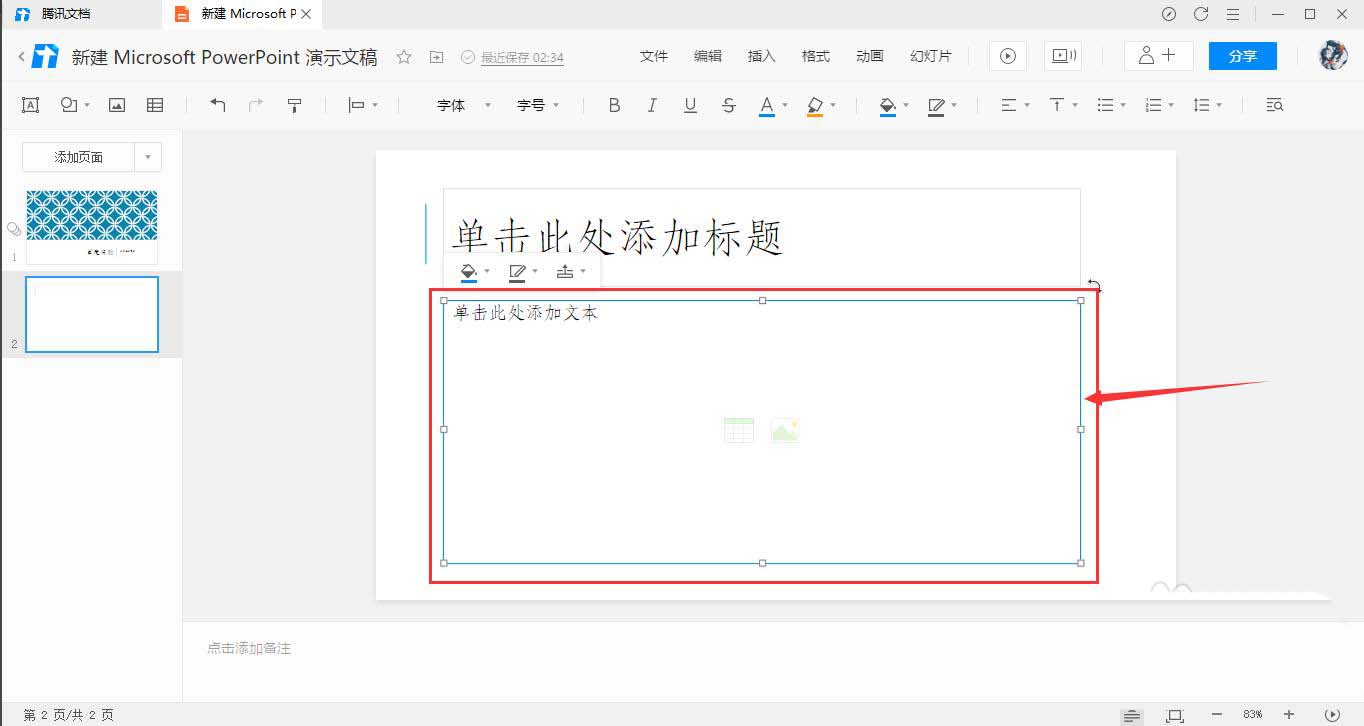The width and height of the screenshot is (1364, 726).
Task: Toggle the notes panel in status bar
Action: click(1132, 715)
